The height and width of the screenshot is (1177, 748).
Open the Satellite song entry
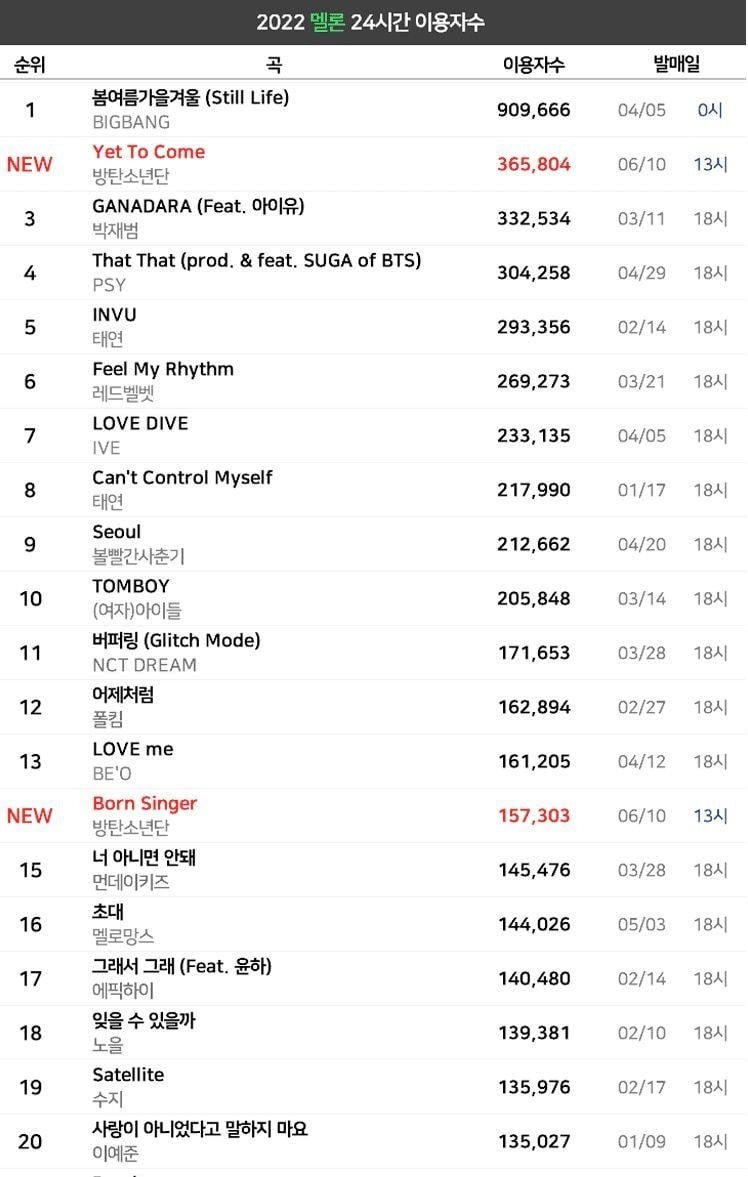tap(128, 1075)
